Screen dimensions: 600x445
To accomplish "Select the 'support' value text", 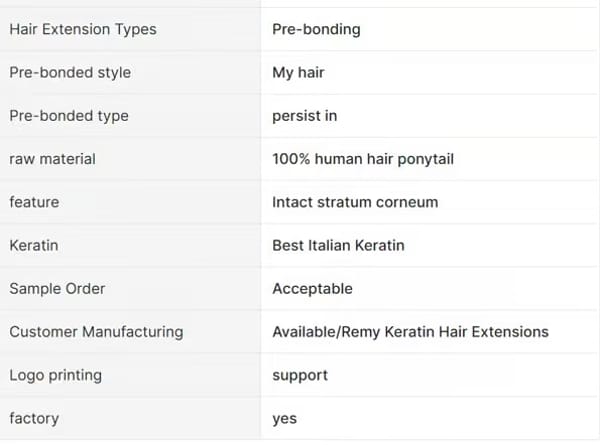I will [300, 375].
